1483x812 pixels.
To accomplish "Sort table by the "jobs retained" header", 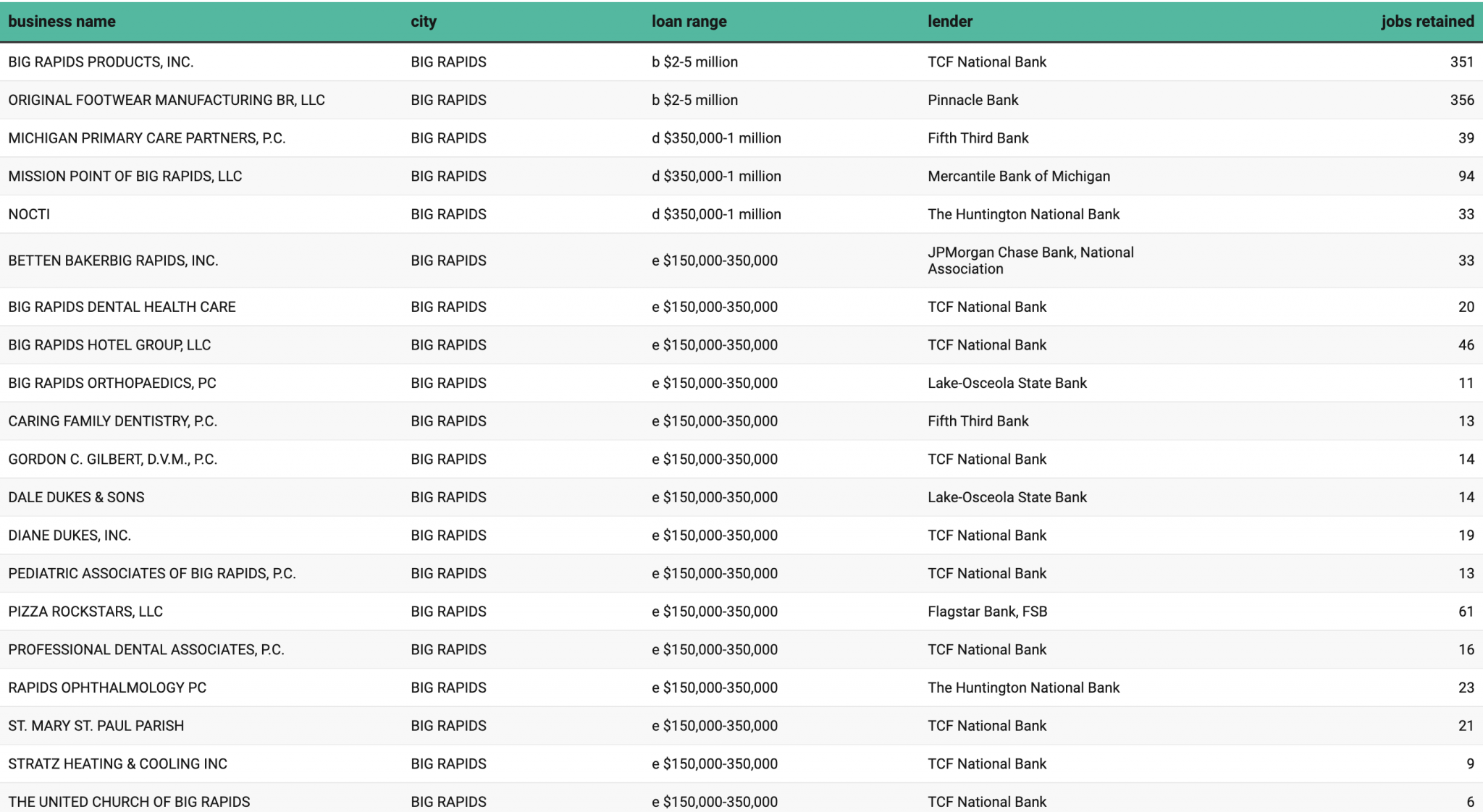I will pyautogui.click(x=1426, y=21).
